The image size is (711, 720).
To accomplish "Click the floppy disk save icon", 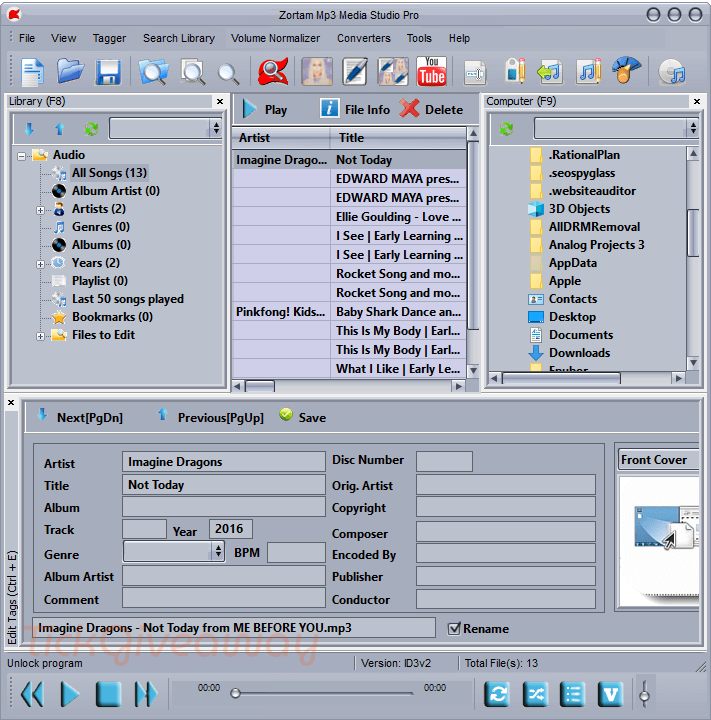I will [x=108, y=72].
